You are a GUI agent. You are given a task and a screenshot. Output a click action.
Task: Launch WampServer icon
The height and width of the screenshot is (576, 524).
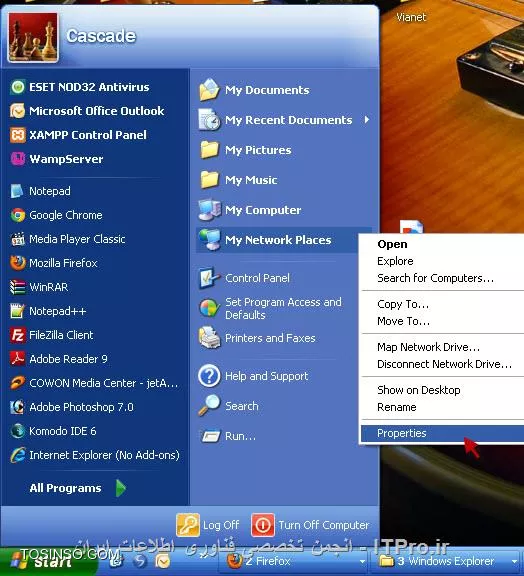tap(17, 159)
